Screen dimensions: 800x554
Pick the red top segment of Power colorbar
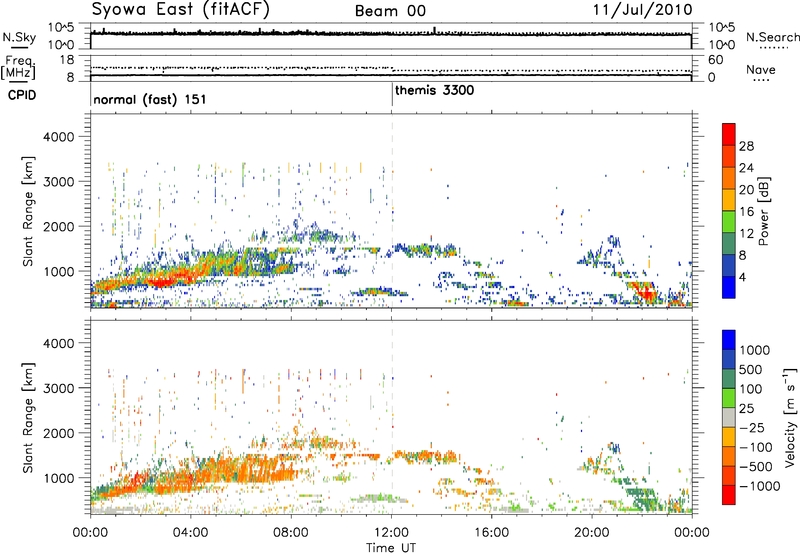pyautogui.click(x=729, y=134)
